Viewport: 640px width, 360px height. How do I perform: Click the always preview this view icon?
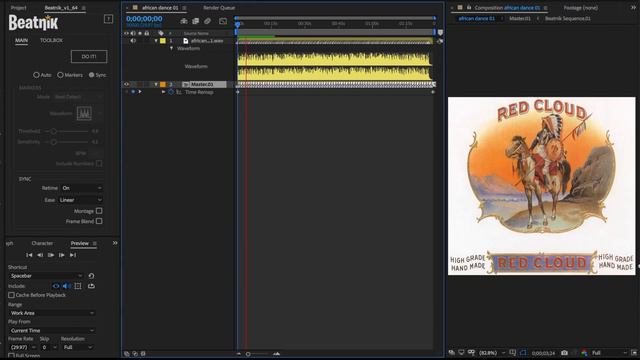coord(451,353)
